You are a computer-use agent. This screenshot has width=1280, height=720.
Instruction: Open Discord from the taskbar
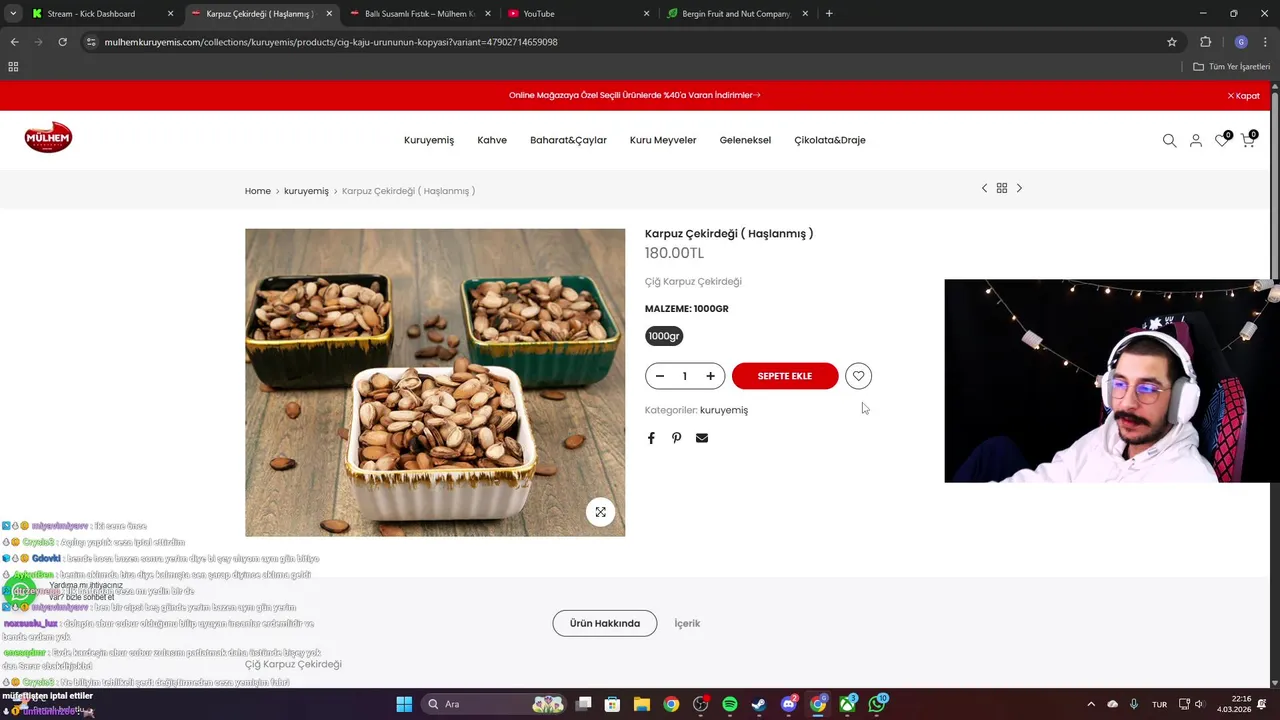coord(789,704)
